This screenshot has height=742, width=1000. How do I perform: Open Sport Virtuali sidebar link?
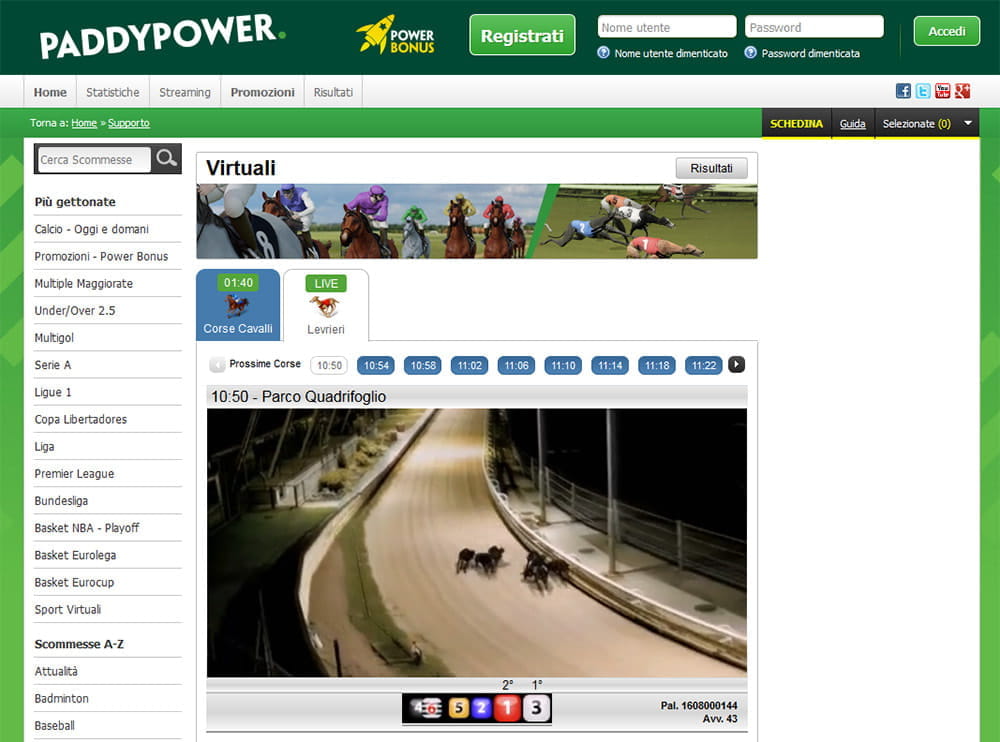(x=68, y=609)
